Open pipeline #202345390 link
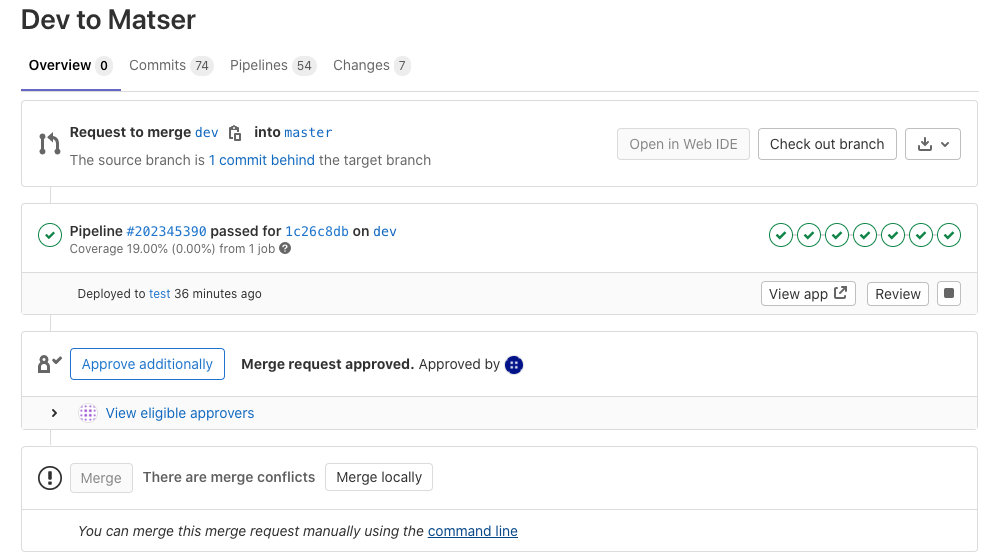 coord(166,231)
